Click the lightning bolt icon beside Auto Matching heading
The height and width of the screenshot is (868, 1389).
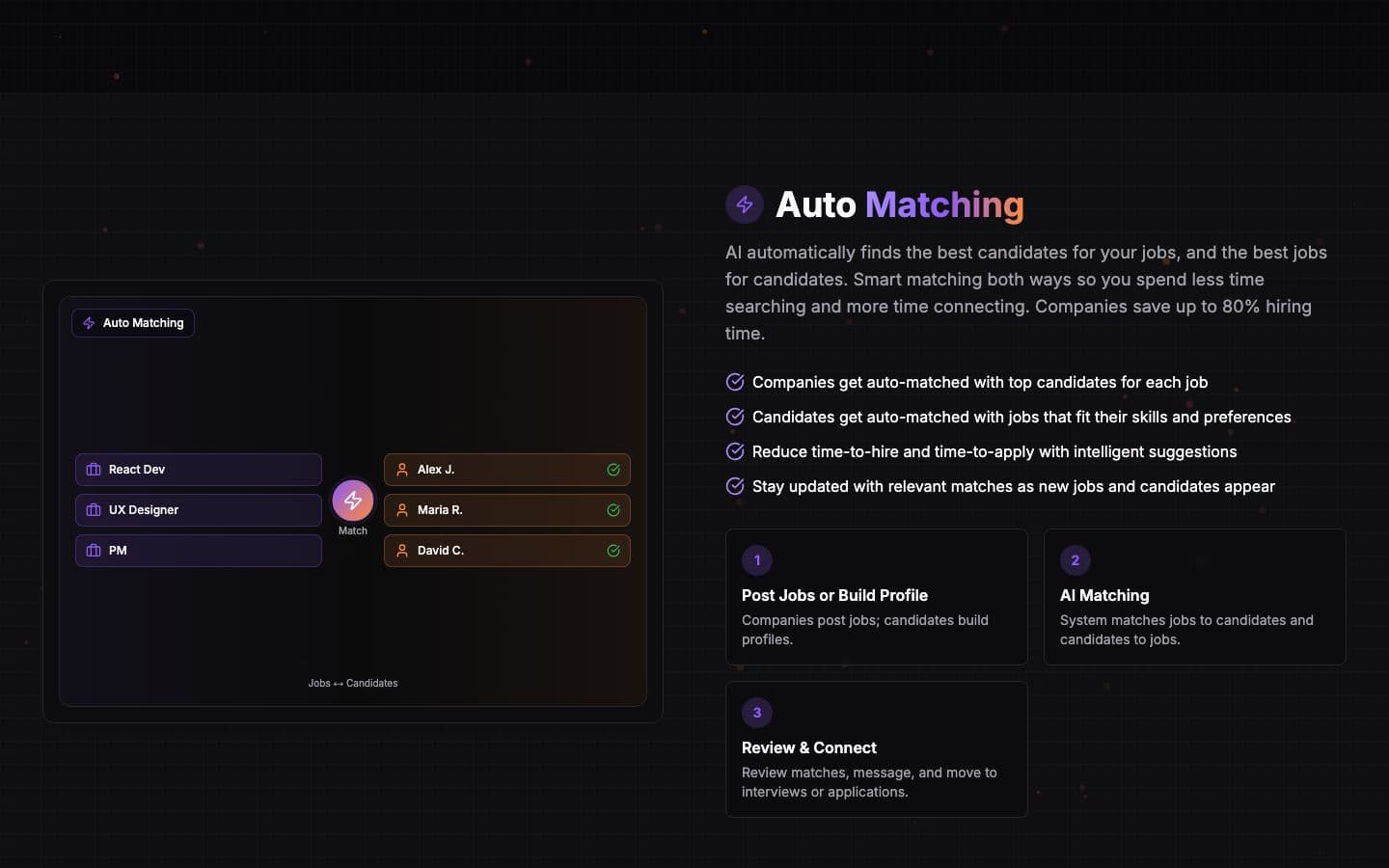(745, 204)
